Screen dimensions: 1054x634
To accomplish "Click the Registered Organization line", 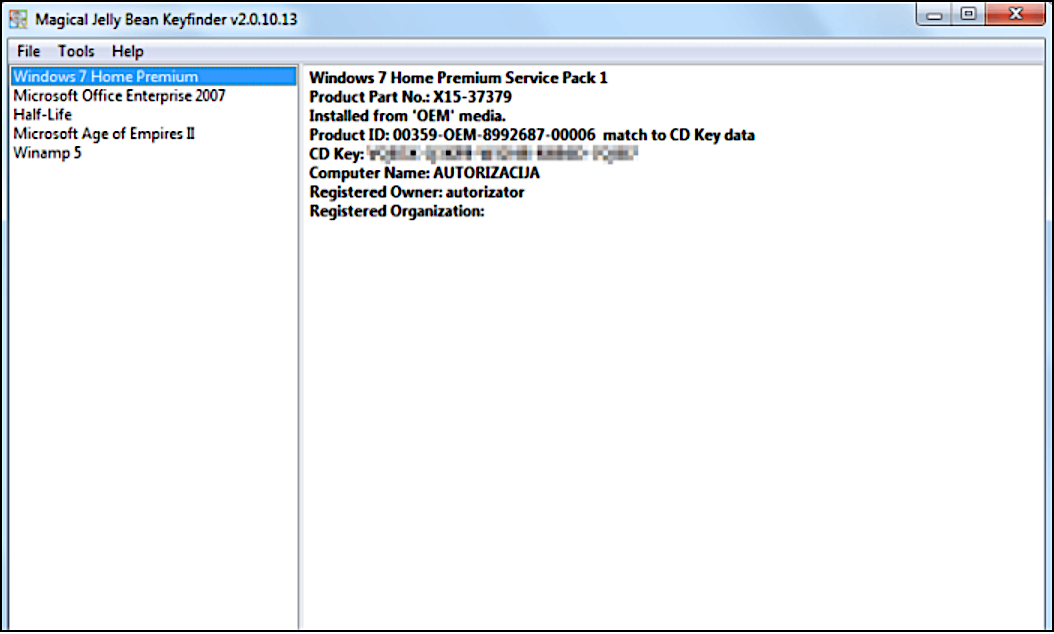I will [x=396, y=211].
